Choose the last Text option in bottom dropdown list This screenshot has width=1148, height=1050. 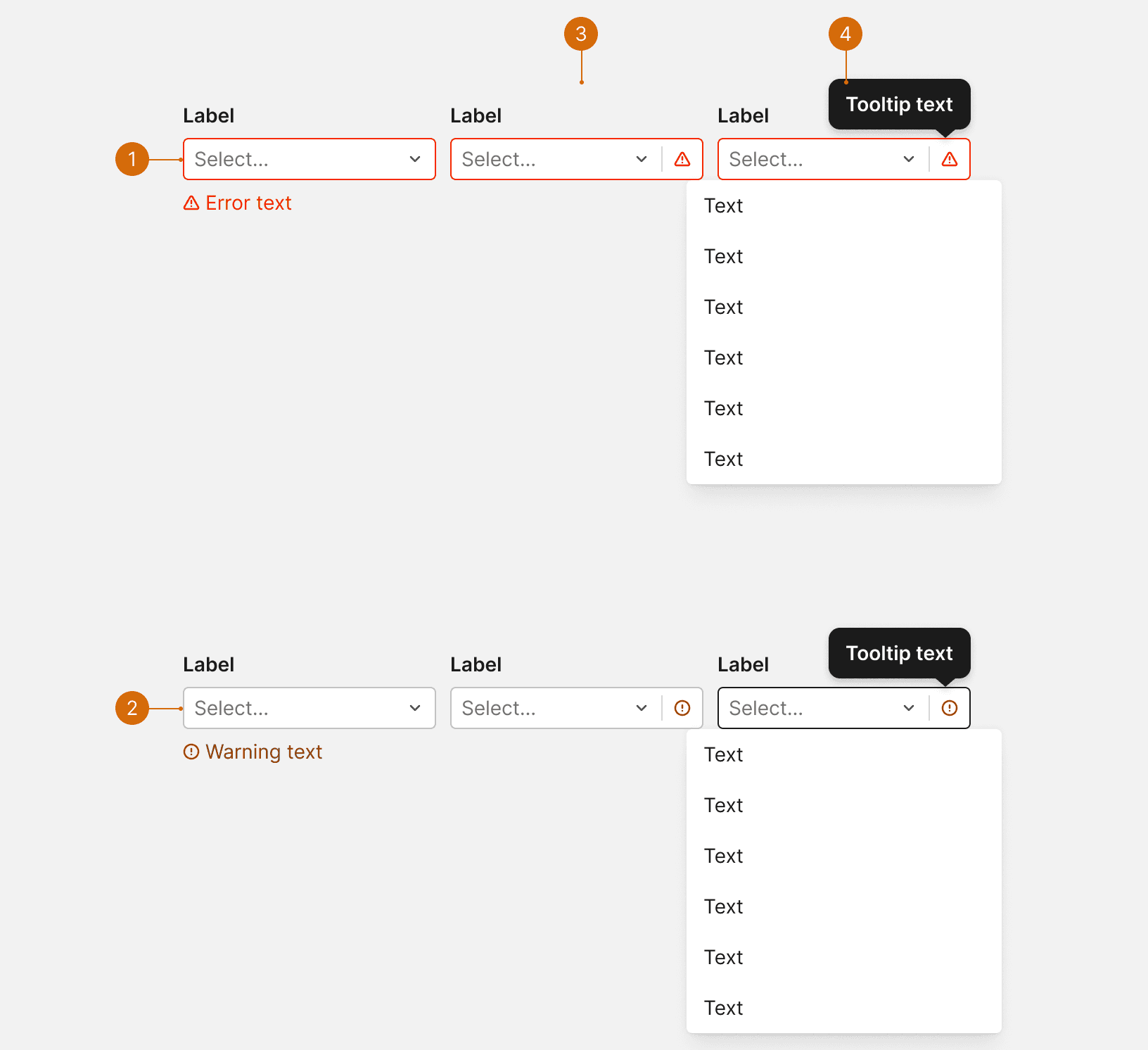[x=844, y=1008]
